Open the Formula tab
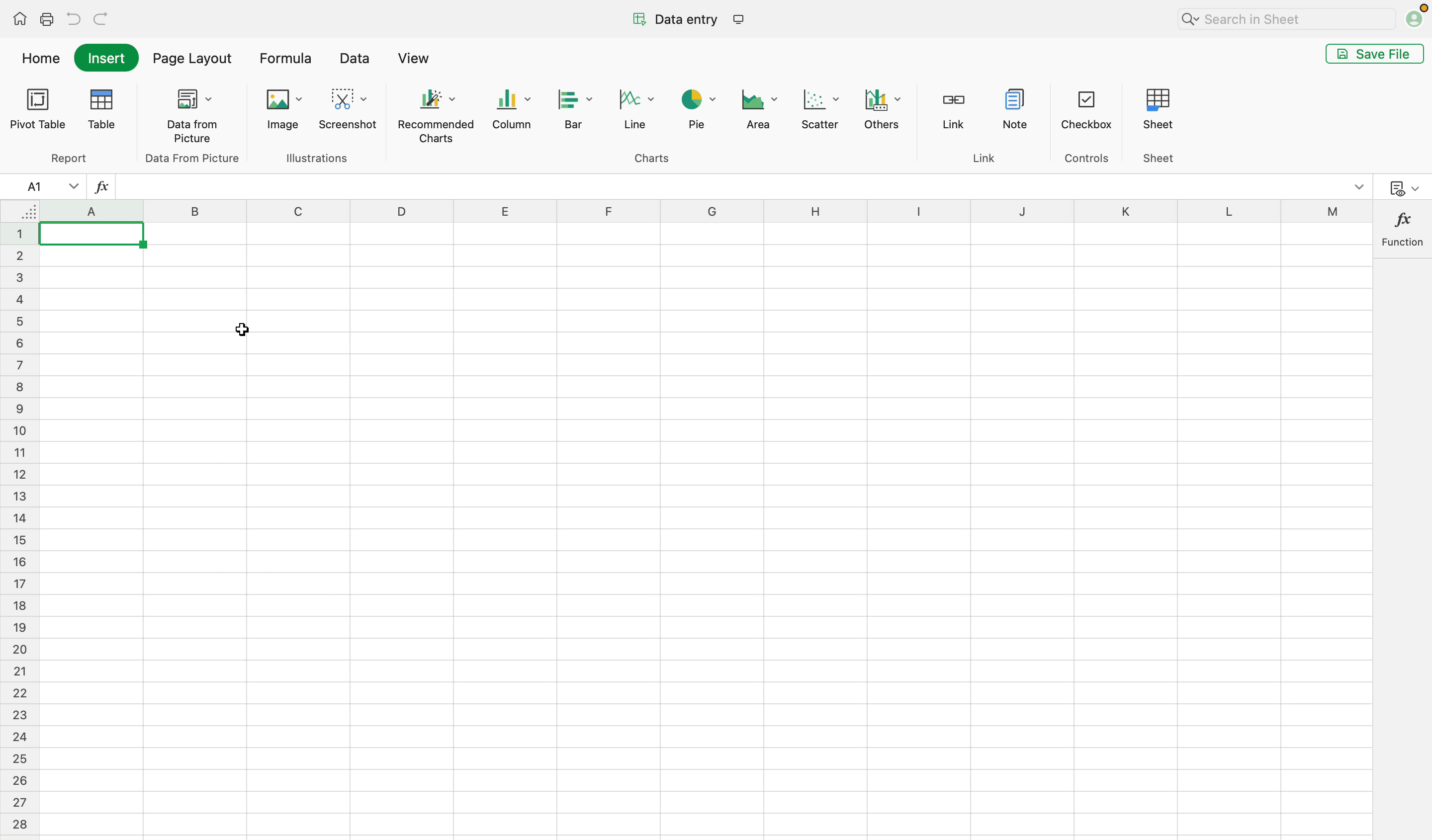Viewport: 1432px width, 840px height. [285, 58]
